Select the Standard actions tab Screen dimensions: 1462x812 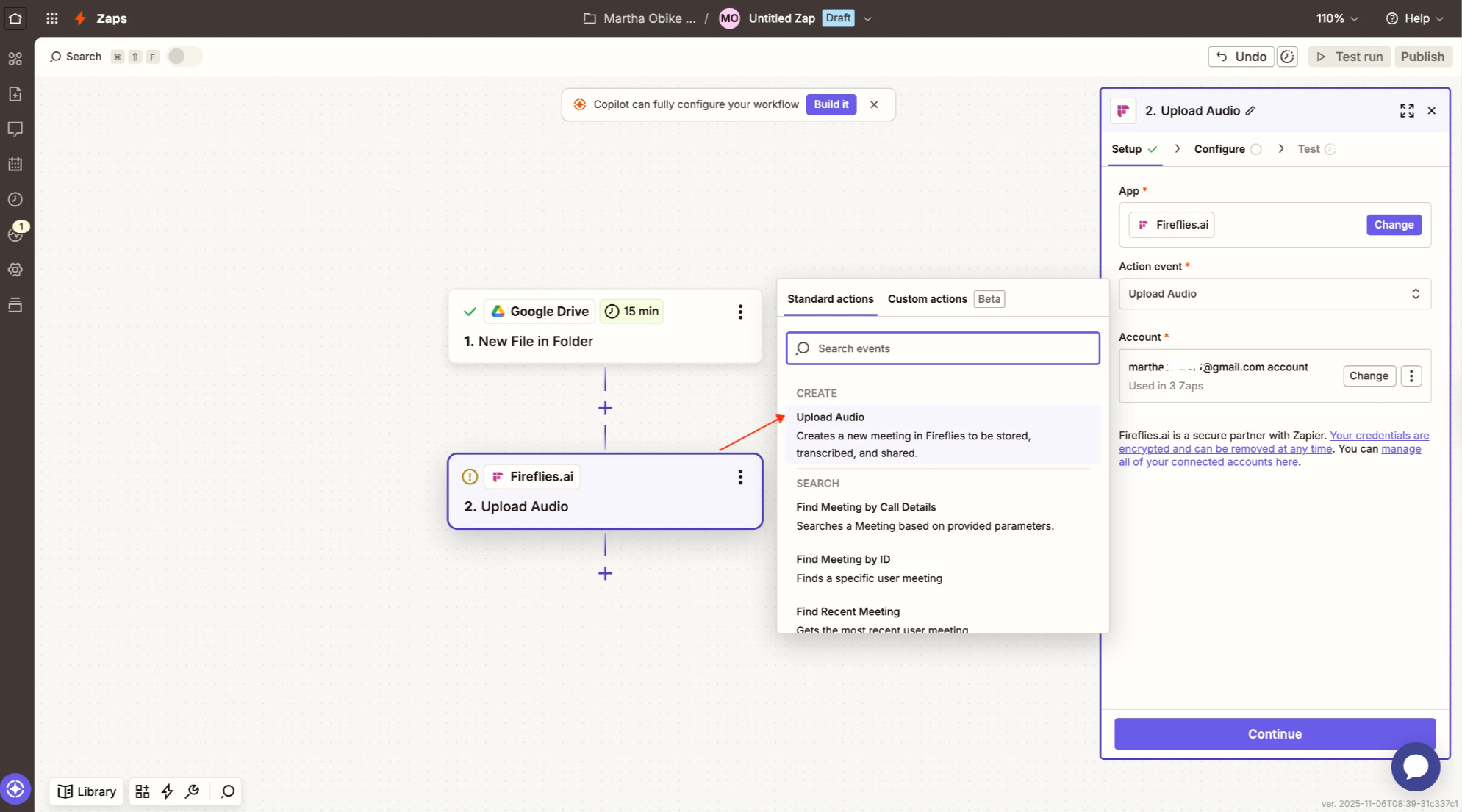coord(831,299)
